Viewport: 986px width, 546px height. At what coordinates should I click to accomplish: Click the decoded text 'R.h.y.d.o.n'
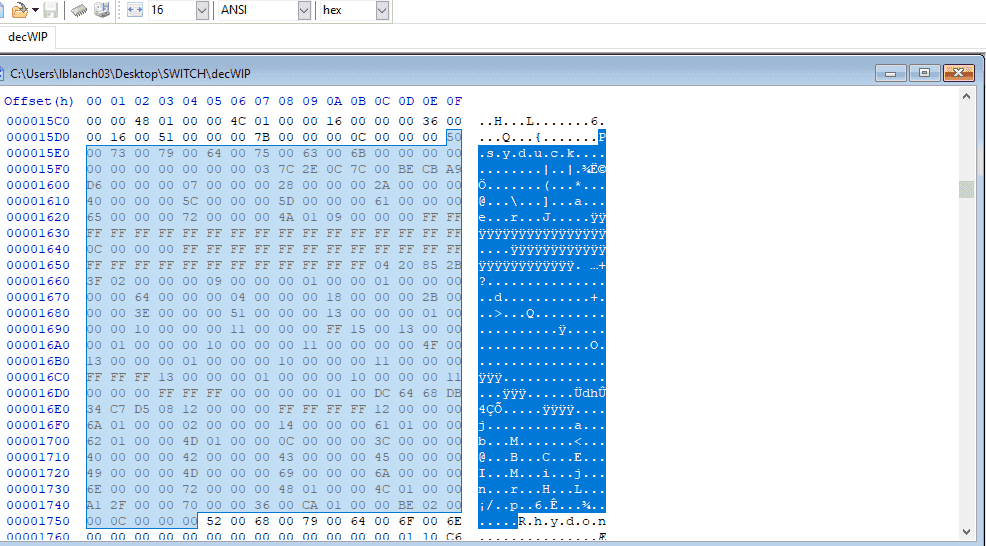click(562, 521)
